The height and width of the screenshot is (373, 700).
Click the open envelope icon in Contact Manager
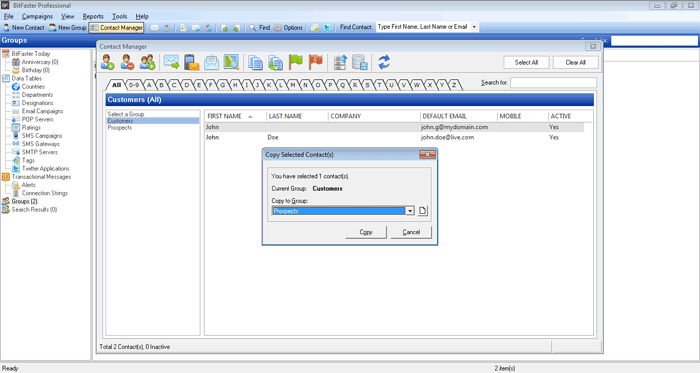tap(212, 62)
